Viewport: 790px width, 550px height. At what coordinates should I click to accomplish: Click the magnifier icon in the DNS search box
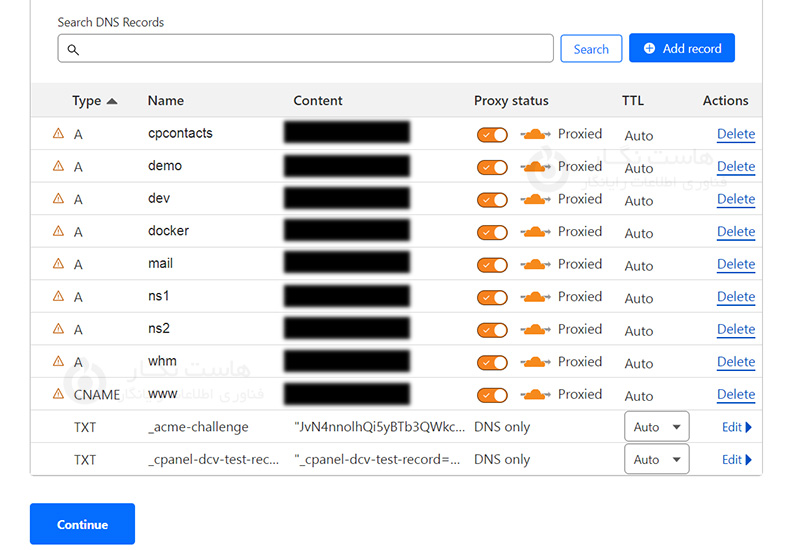pyautogui.click(x=73, y=49)
